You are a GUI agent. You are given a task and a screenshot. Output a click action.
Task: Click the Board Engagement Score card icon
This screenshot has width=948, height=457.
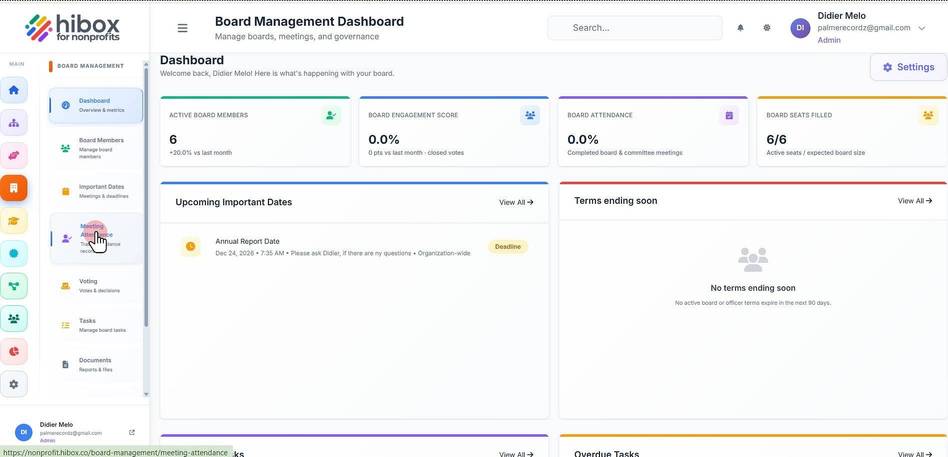530,115
